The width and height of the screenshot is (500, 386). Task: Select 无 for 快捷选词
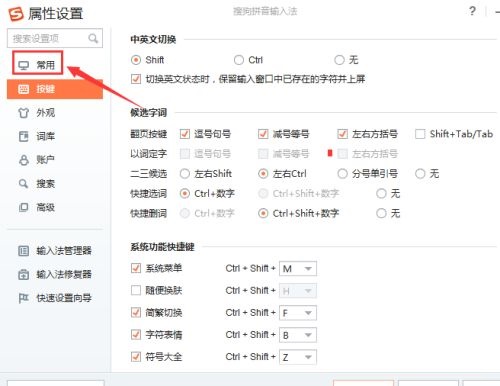click(x=381, y=194)
